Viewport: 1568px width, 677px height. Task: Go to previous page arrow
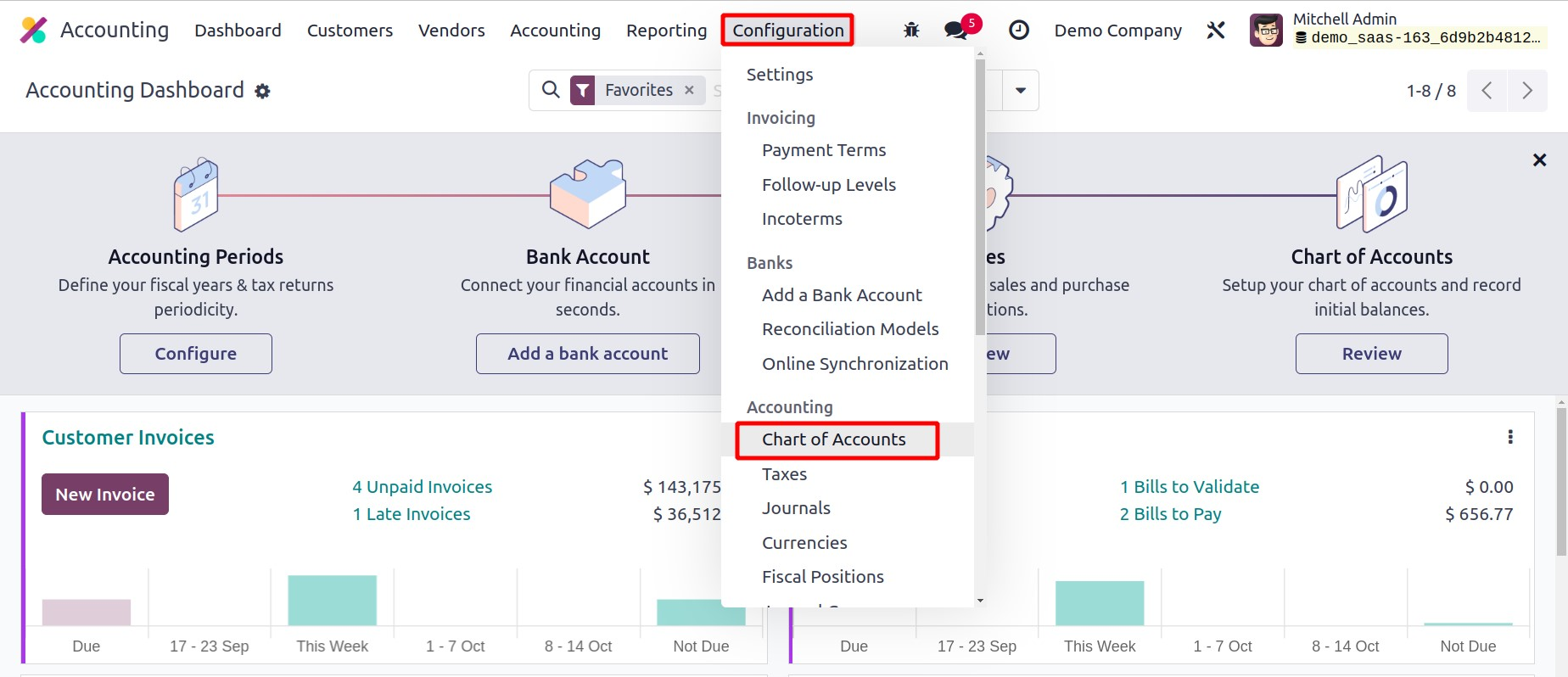click(1487, 91)
